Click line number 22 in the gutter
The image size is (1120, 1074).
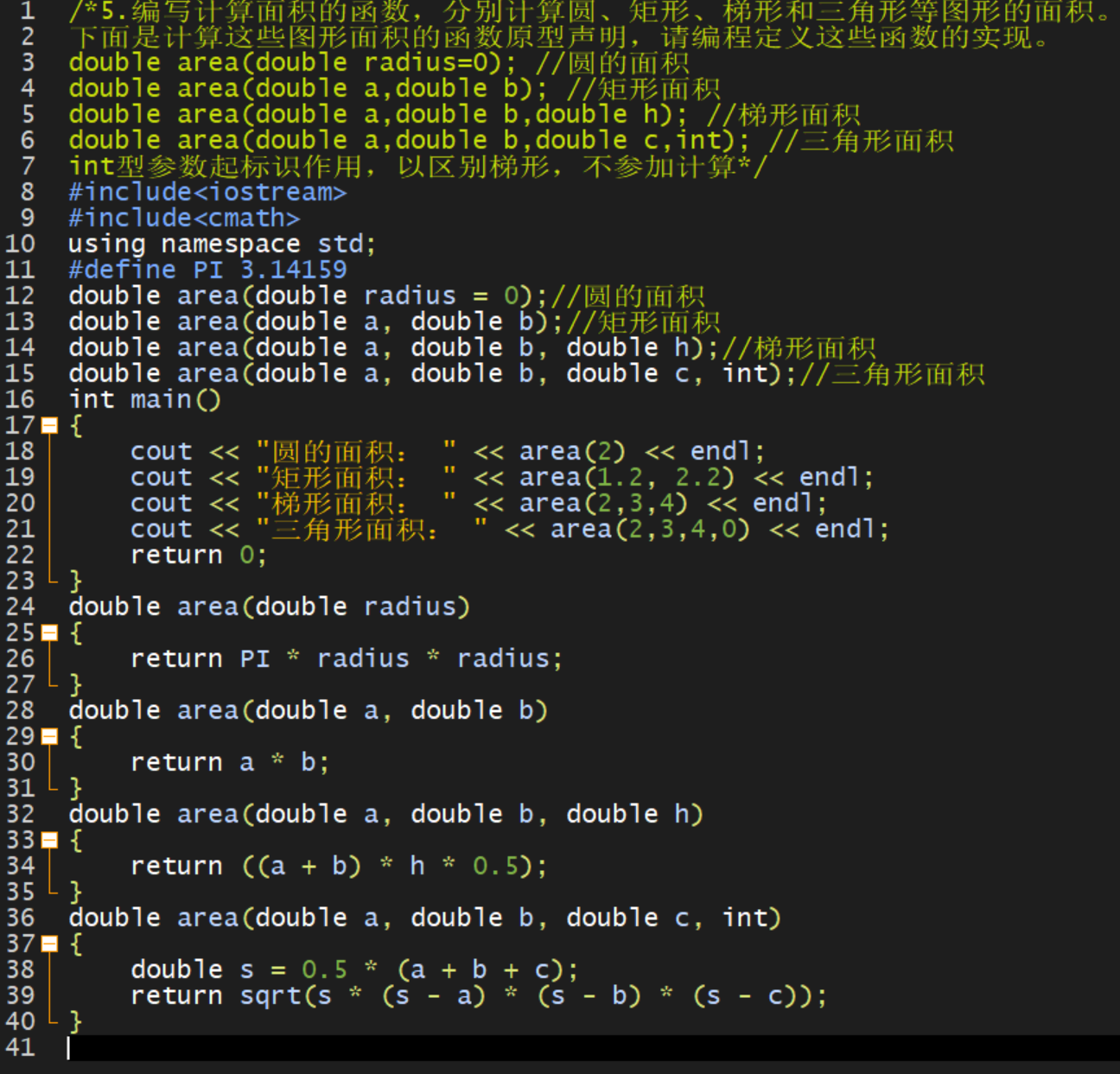click(20, 555)
